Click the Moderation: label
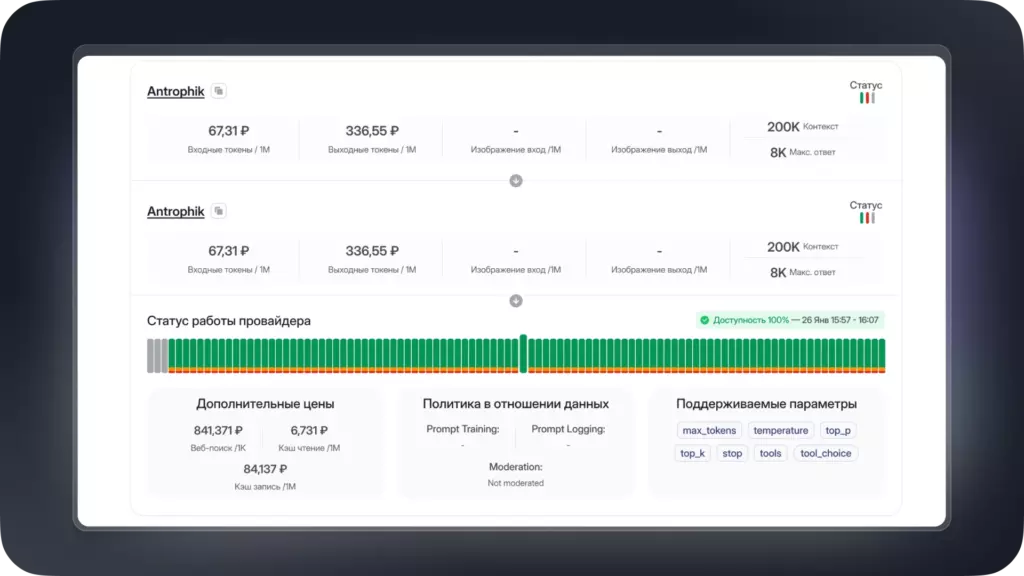1024x576 pixels. (x=515, y=467)
